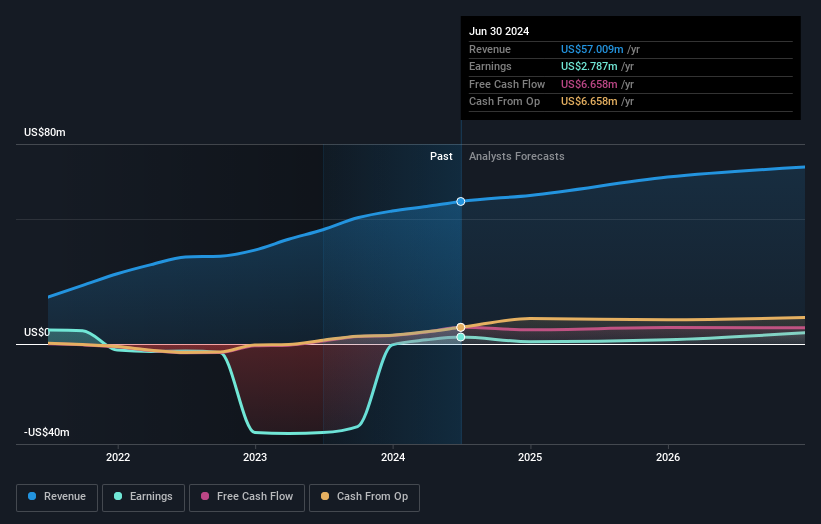821x524 pixels.
Task: Click the Earnings row label in tooltip
Action: click(x=490, y=66)
